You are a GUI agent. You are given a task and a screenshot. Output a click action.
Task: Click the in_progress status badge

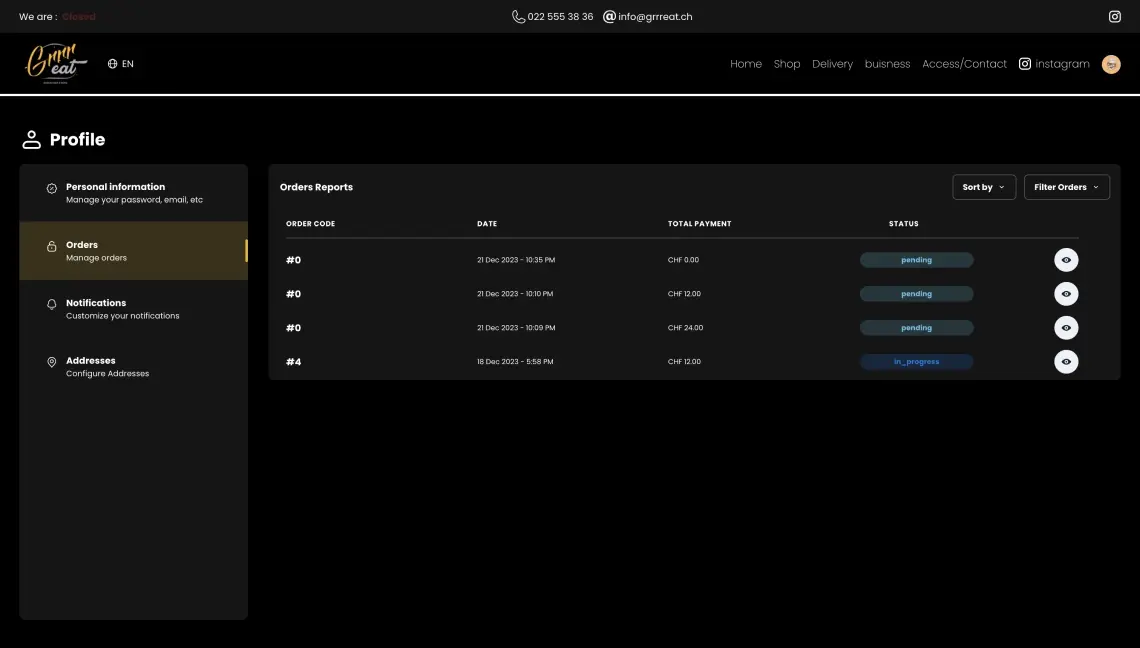[x=916, y=361]
